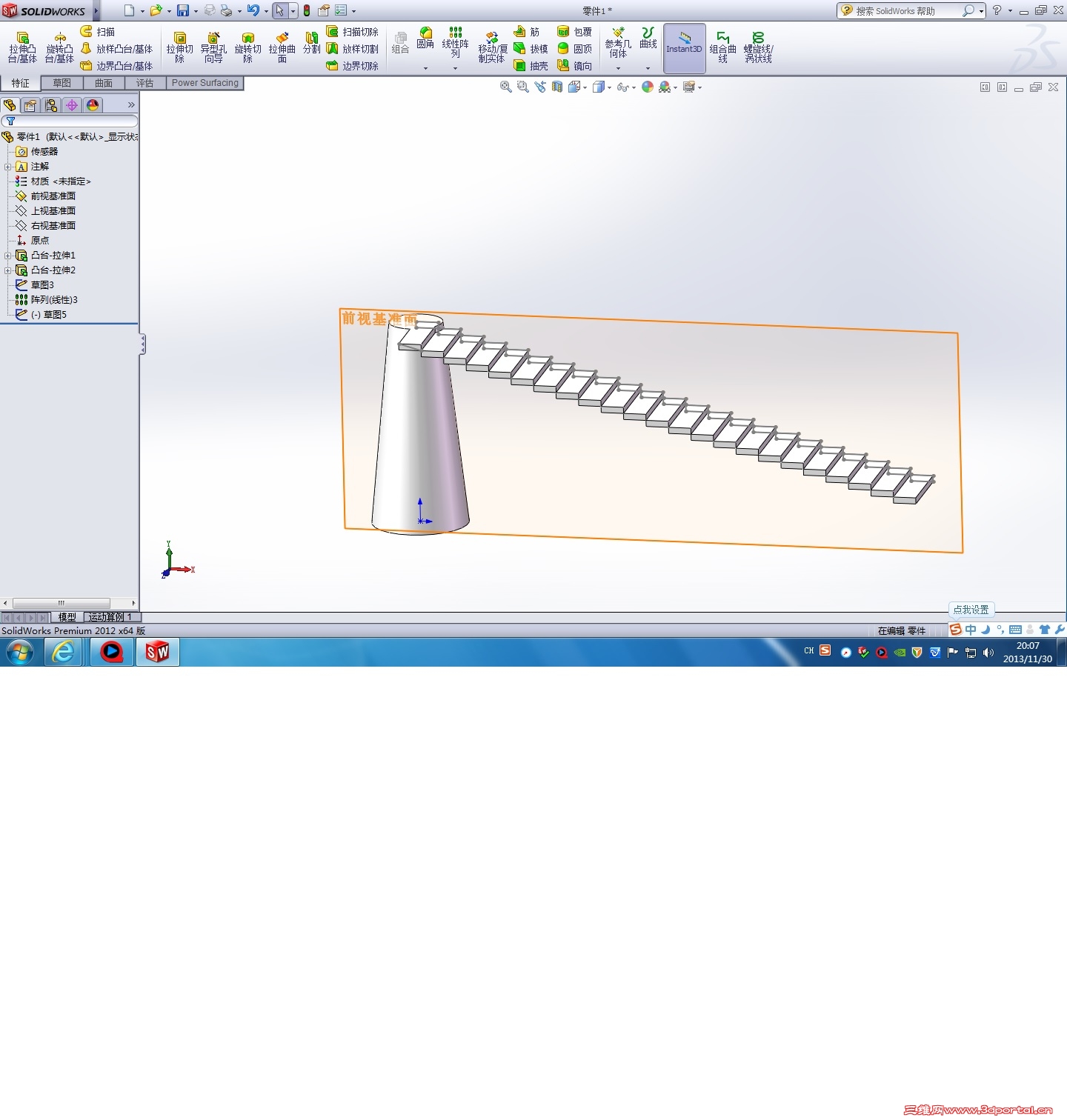Image resolution: width=1067 pixels, height=1120 pixels.
Task: Open the Windows Start menu
Action: click(x=20, y=653)
